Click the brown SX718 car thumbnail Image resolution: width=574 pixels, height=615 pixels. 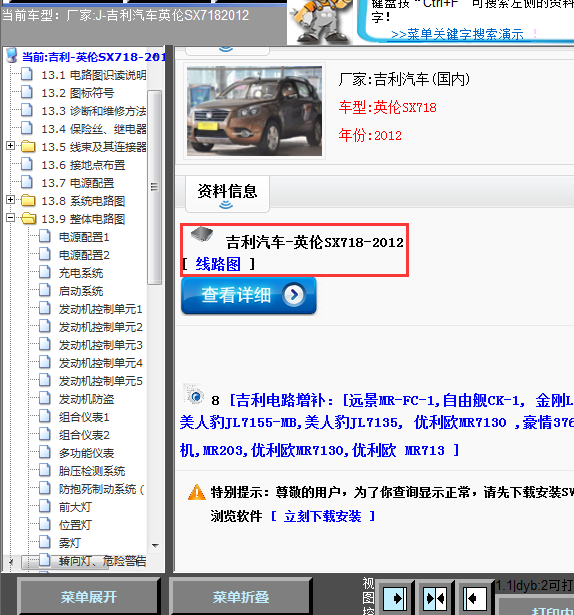(x=254, y=111)
